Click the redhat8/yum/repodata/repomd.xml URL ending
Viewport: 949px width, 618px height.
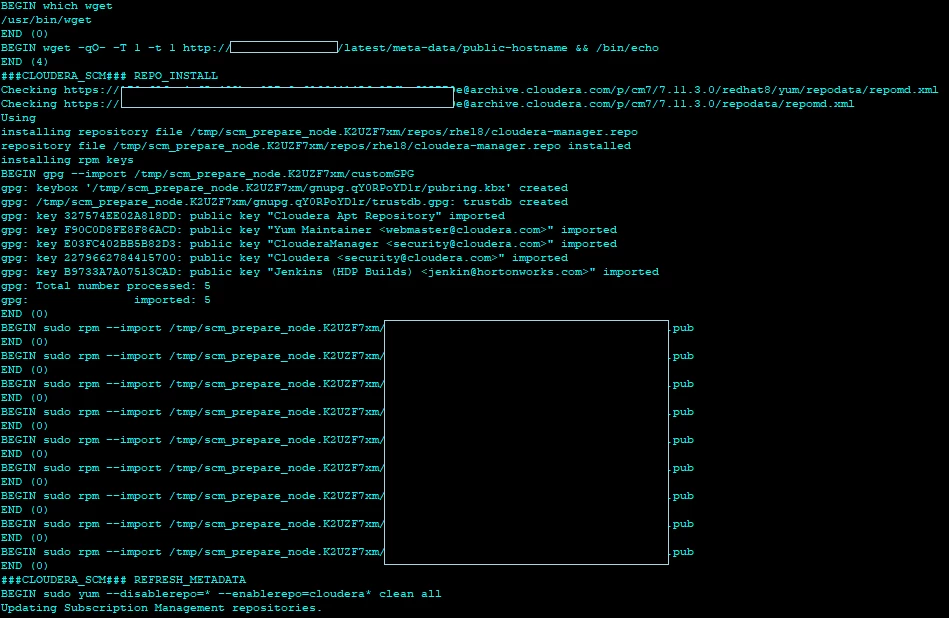[830, 90]
